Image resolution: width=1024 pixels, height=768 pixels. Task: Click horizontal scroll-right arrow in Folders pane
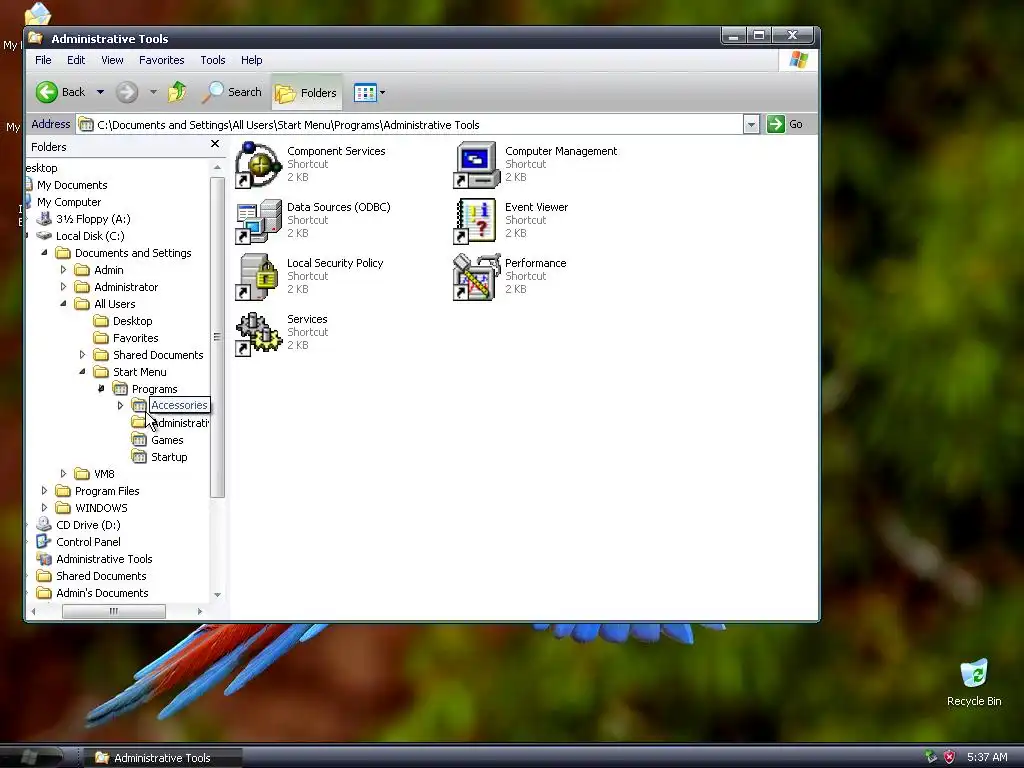pos(200,611)
